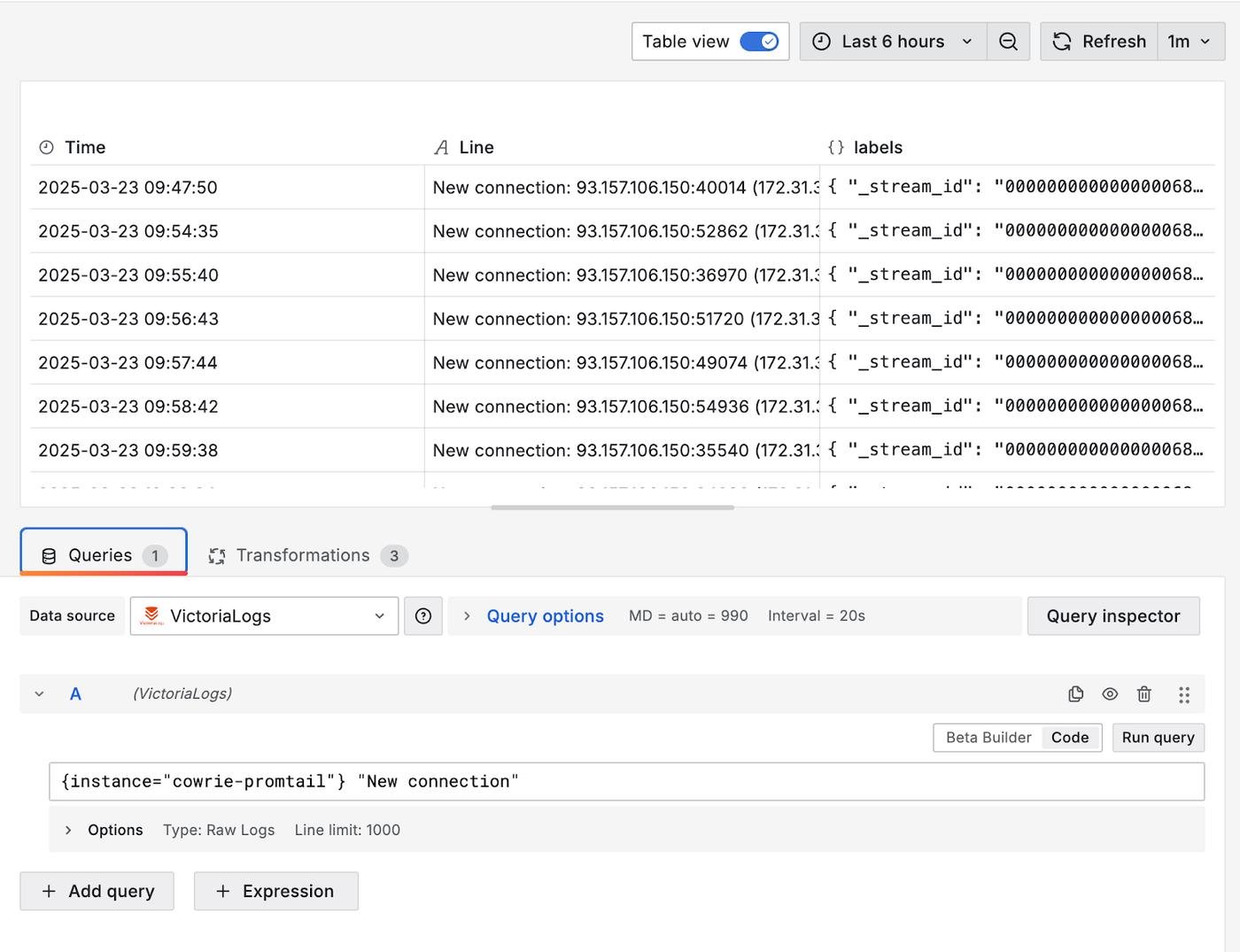The height and width of the screenshot is (952, 1240).
Task: Click the line cell with port 51720
Action: point(623,319)
